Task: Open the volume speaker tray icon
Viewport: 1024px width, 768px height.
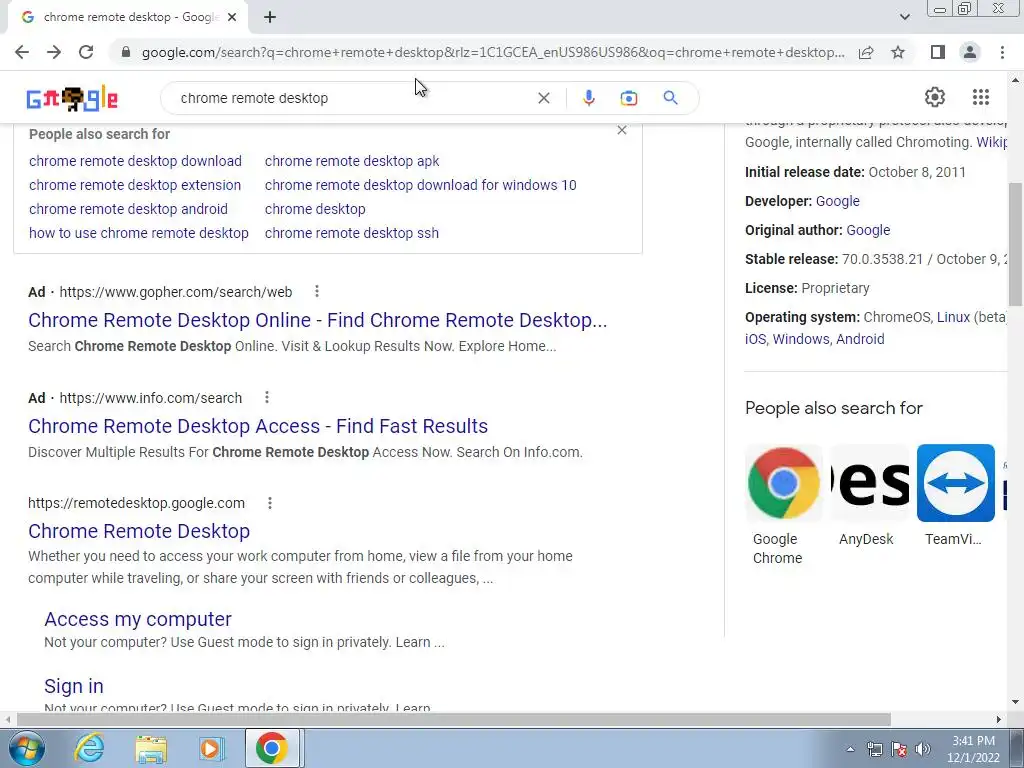Action: click(923, 749)
